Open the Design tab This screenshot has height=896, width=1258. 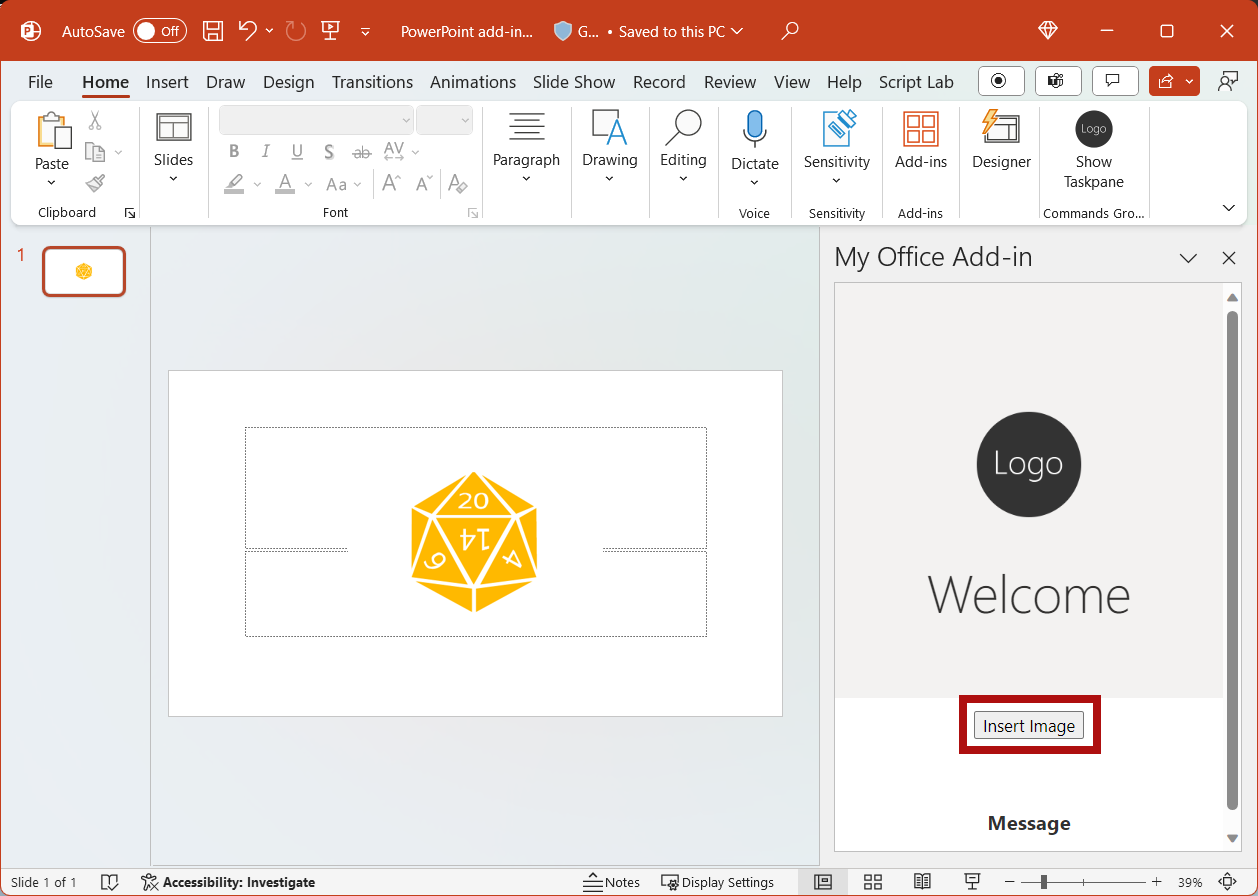289,82
